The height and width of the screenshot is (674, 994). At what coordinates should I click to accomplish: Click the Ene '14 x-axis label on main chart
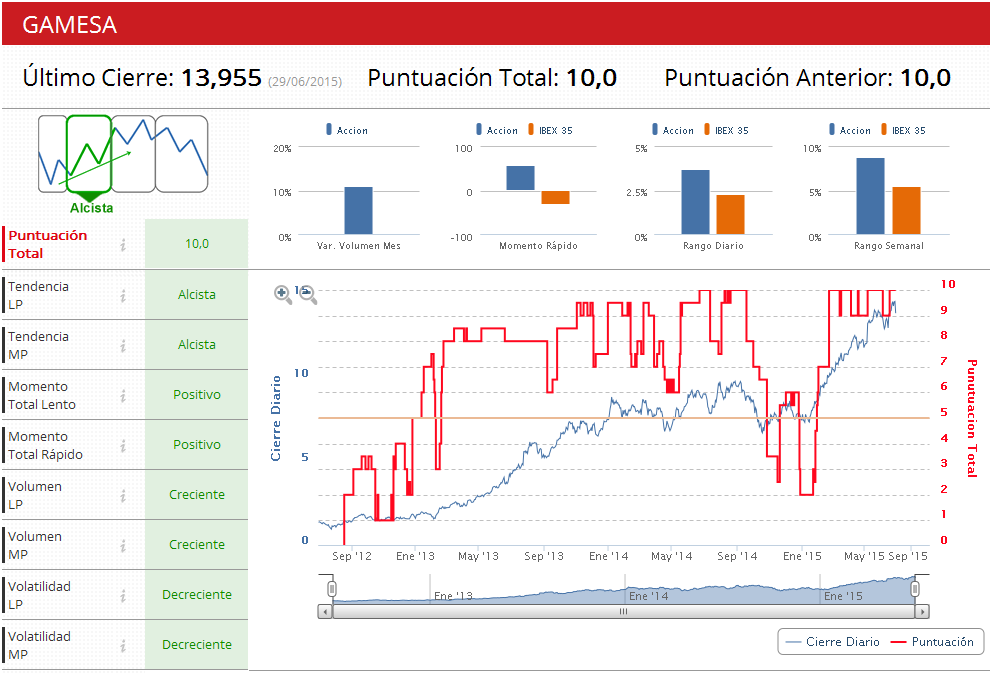[x=609, y=556]
